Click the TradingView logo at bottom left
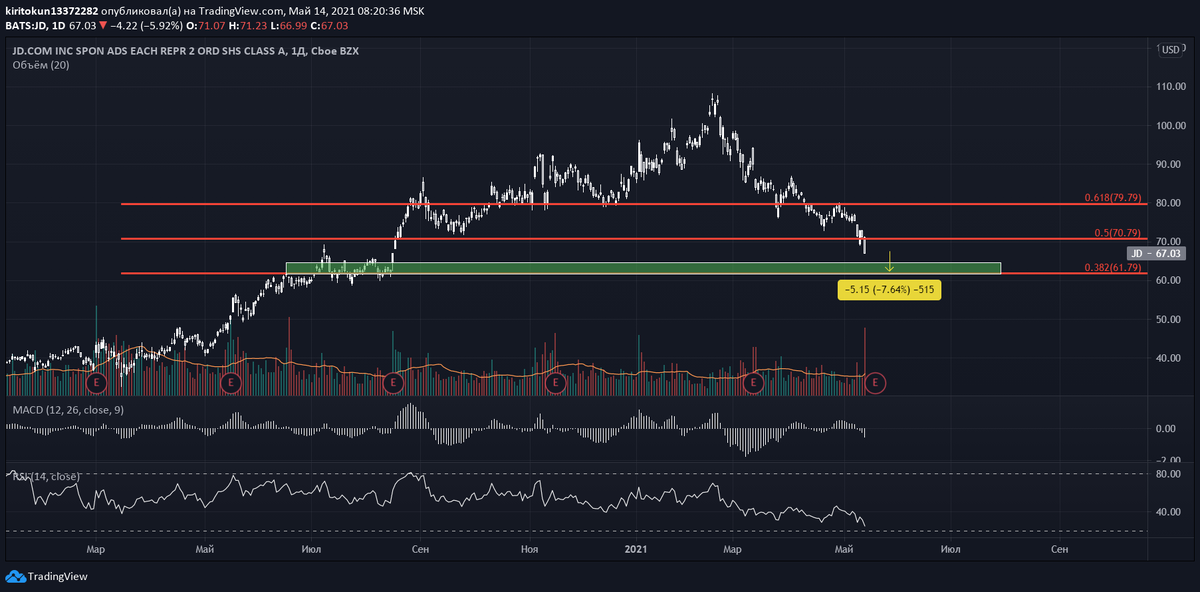The image size is (1200, 592). click(47, 576)
